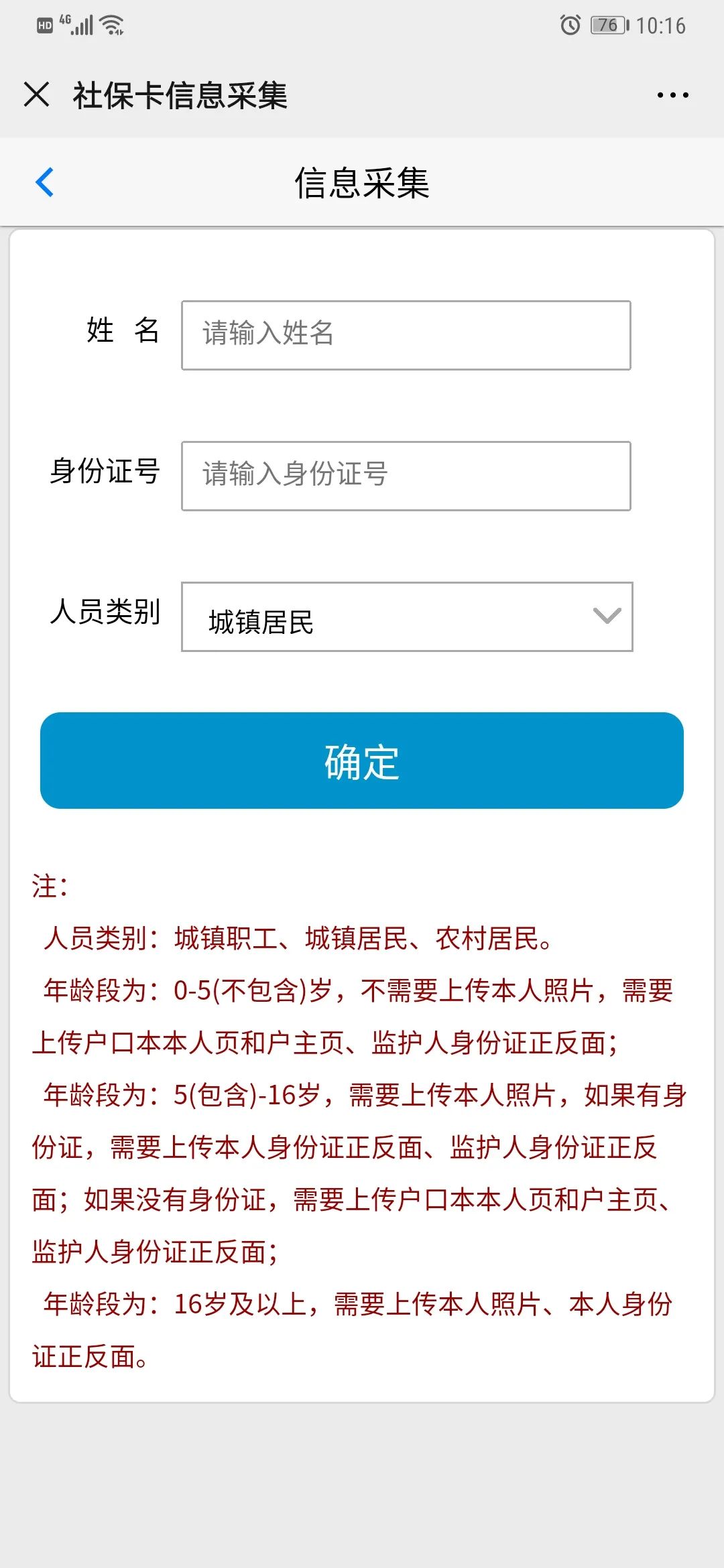Go back using the blue chevron arrow

point(44,182)
